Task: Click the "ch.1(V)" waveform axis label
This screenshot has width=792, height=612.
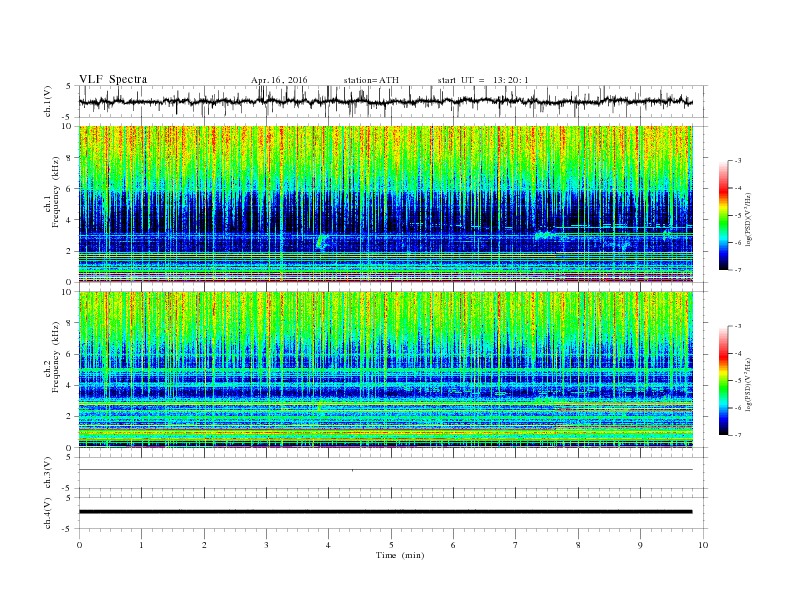Action: tap(47, 101)
